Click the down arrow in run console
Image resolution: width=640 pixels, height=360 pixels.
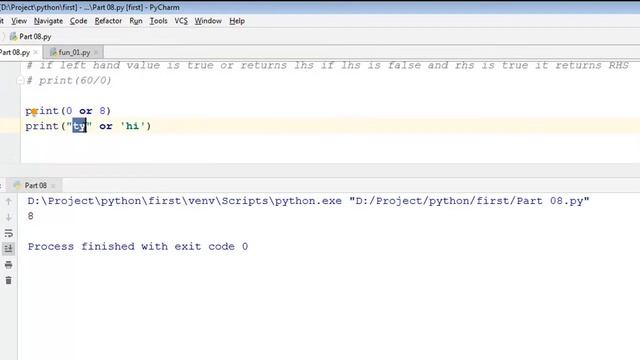[9, 217]
